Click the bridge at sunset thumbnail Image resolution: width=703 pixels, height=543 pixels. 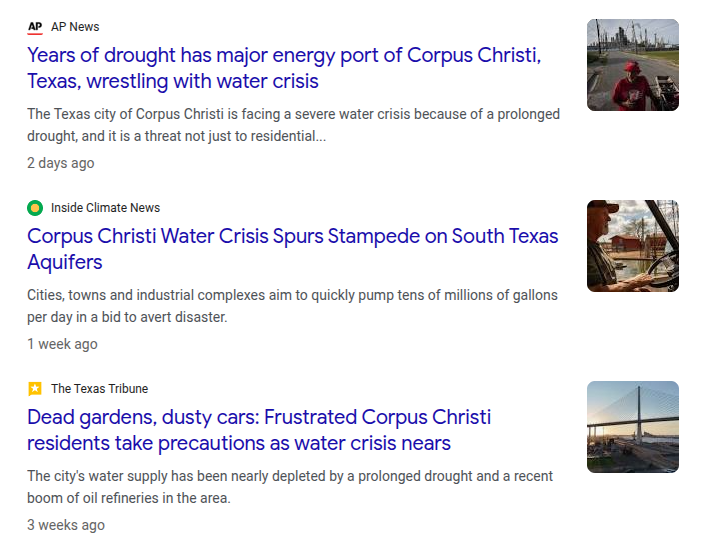pyautogui.click(x=632, y=427)
